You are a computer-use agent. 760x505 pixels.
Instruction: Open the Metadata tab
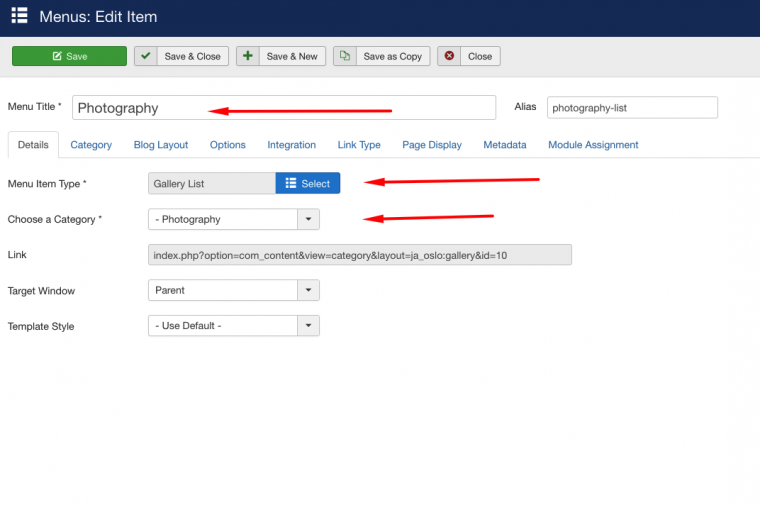tap(505, 145)
